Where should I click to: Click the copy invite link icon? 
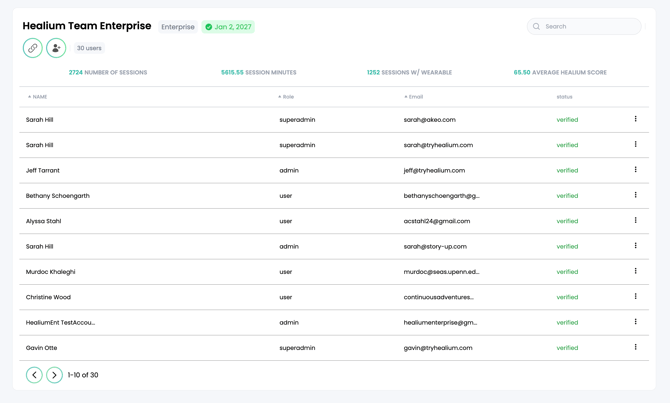pos(33,48)
